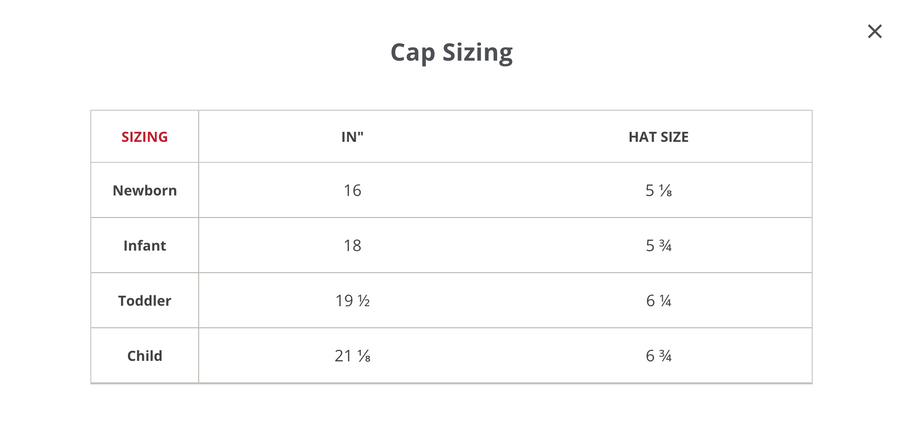
Task: Click the Toddler hat size 6 ¼
Action: (658, 300)
